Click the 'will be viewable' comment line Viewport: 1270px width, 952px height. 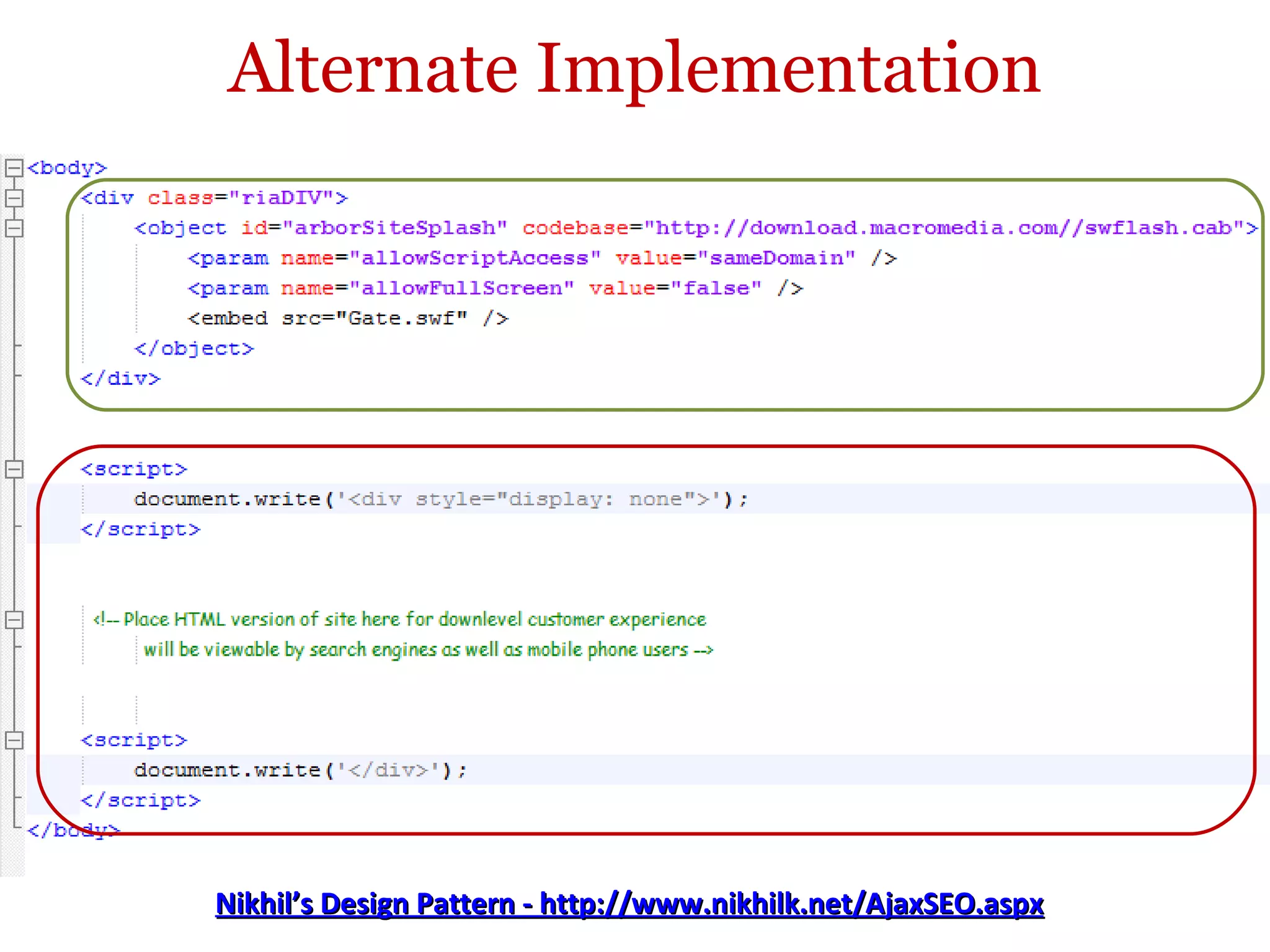tap(429, 650)
